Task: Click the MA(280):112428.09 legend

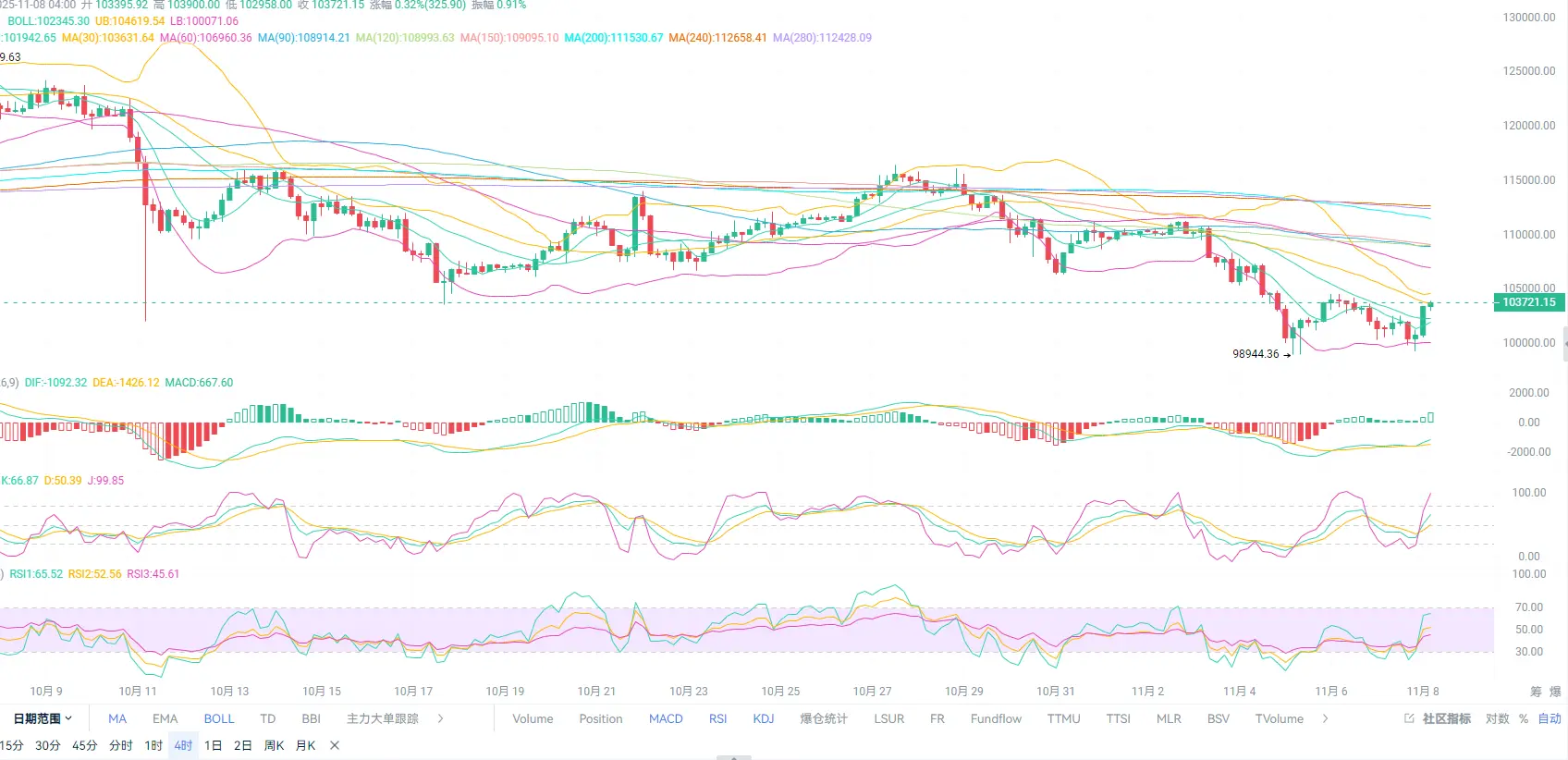Action: 823,38
